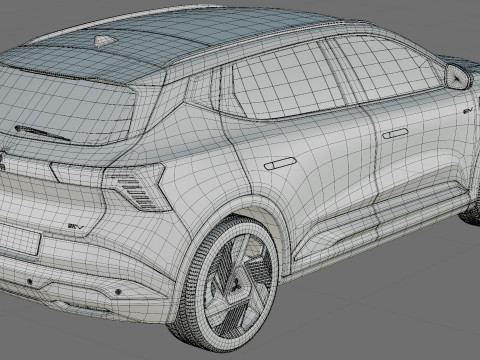Click the side mirror of the car model

tap(459, 77)
